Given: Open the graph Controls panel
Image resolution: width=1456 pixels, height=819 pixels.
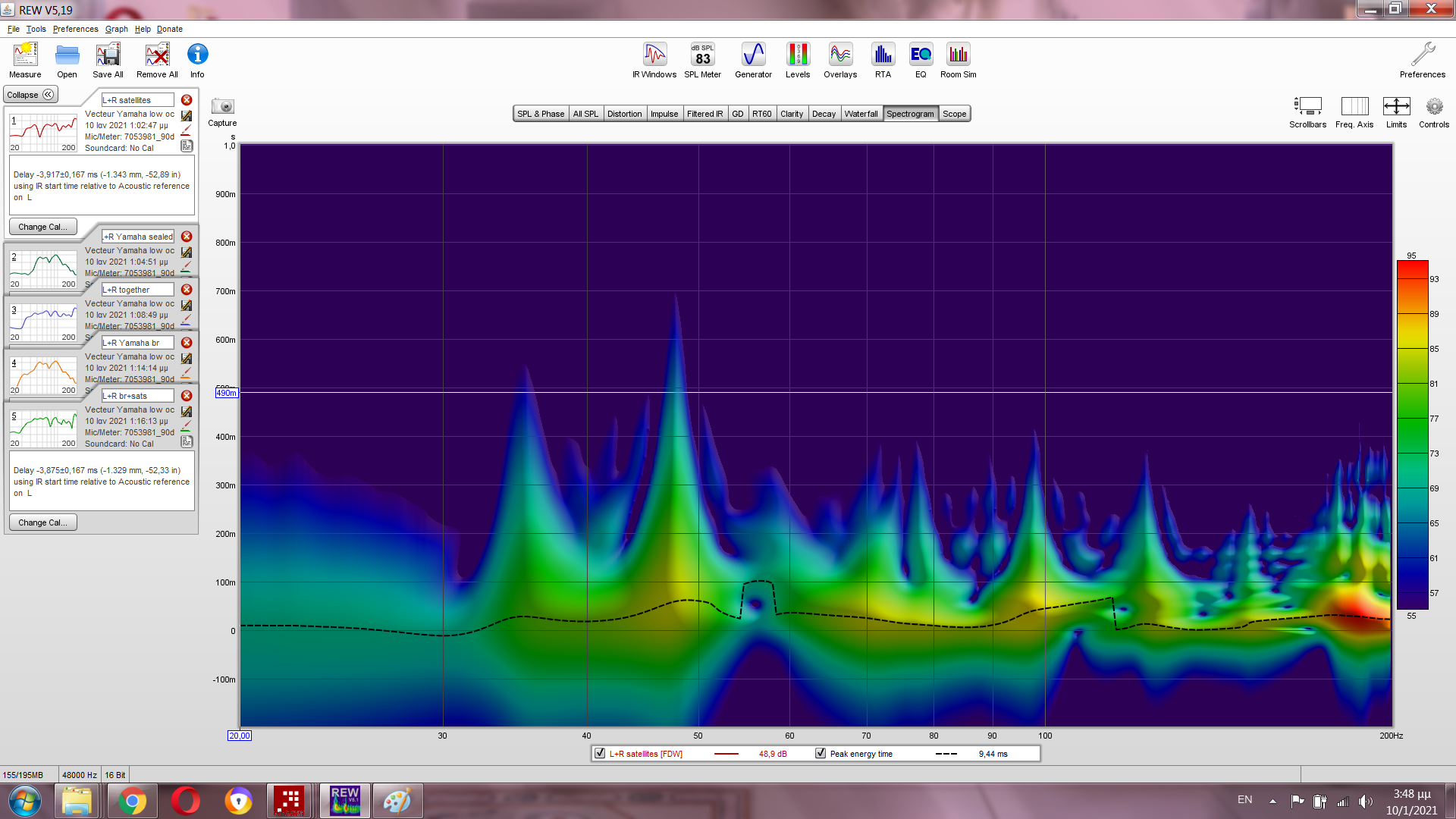Looking at the screenshot, I should (1433, 107).
